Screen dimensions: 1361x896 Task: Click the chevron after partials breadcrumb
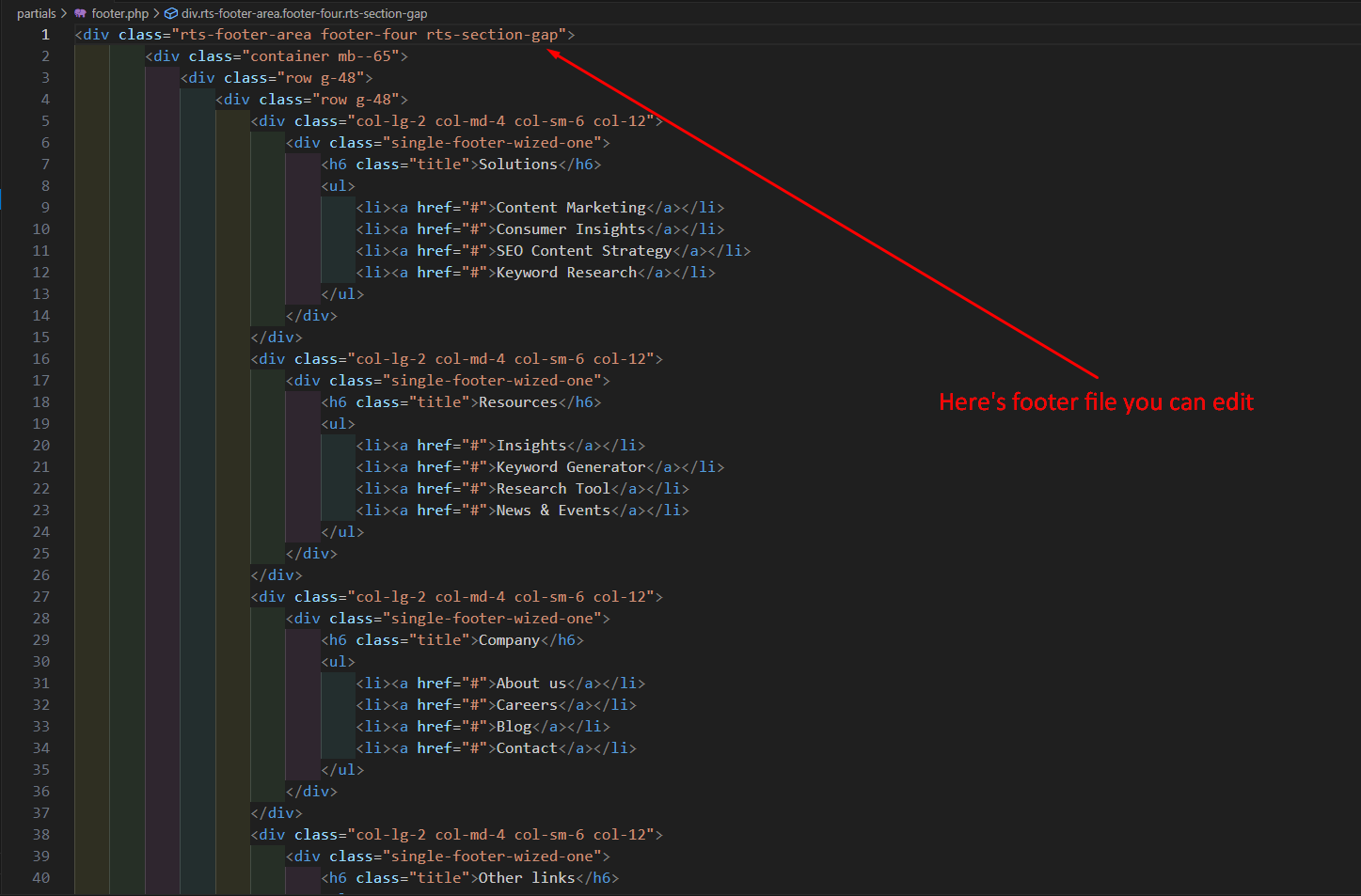tap(64, 13)
